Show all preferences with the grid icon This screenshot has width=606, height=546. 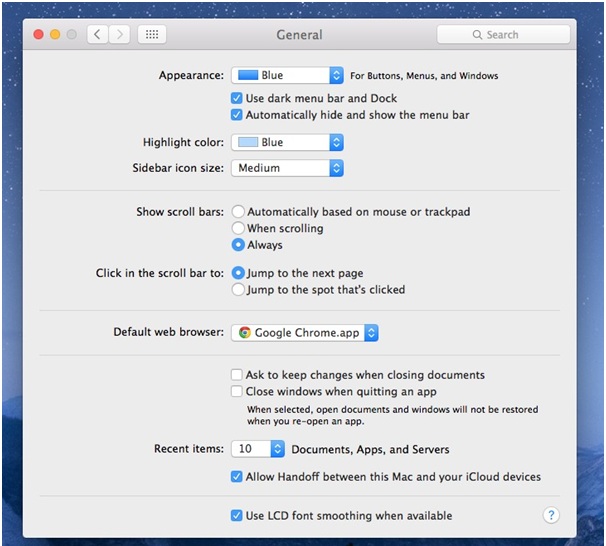152,35
